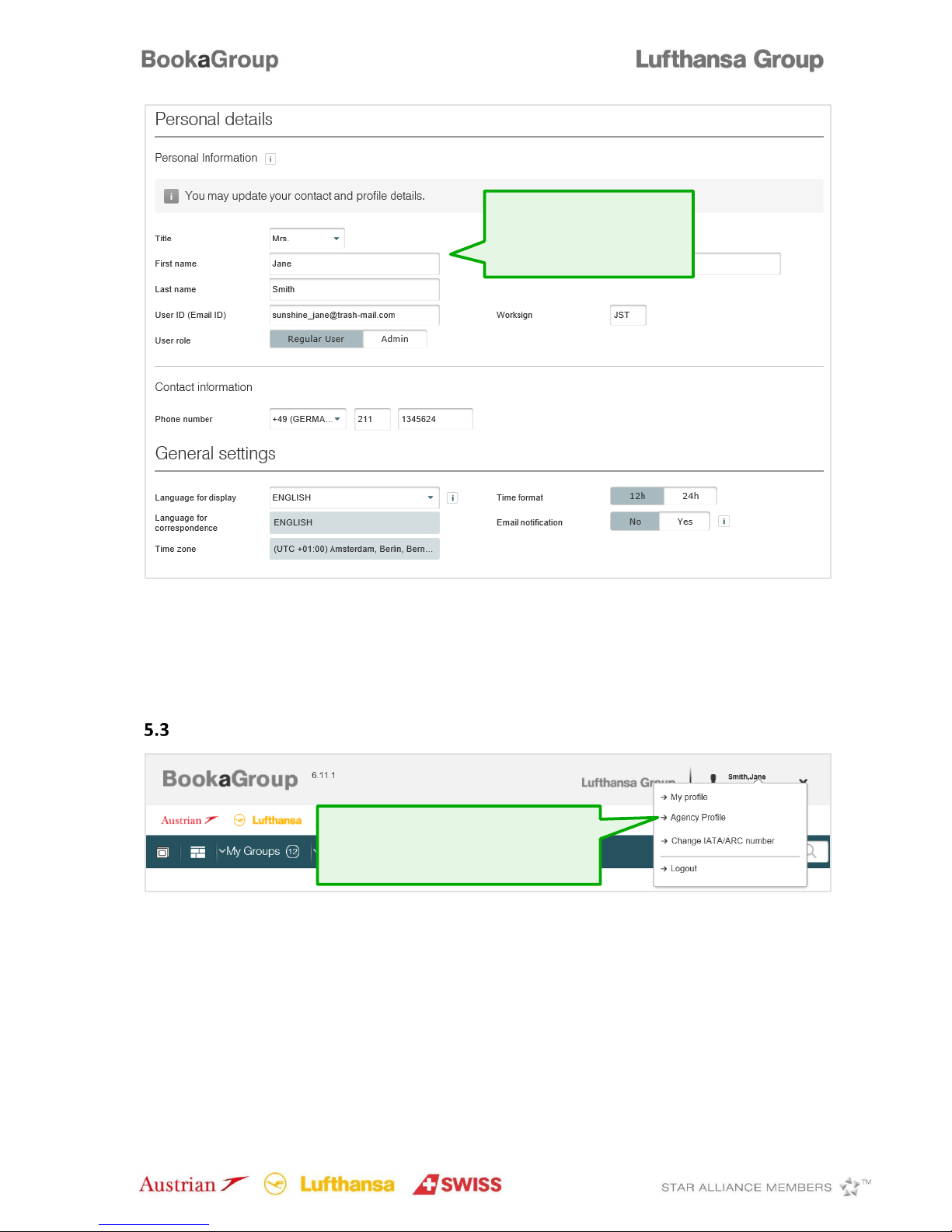Viewport: 952px width, 1232px height.
Task: Click the BookaGroup logo in the app header
Action: (x=230, y=779)
